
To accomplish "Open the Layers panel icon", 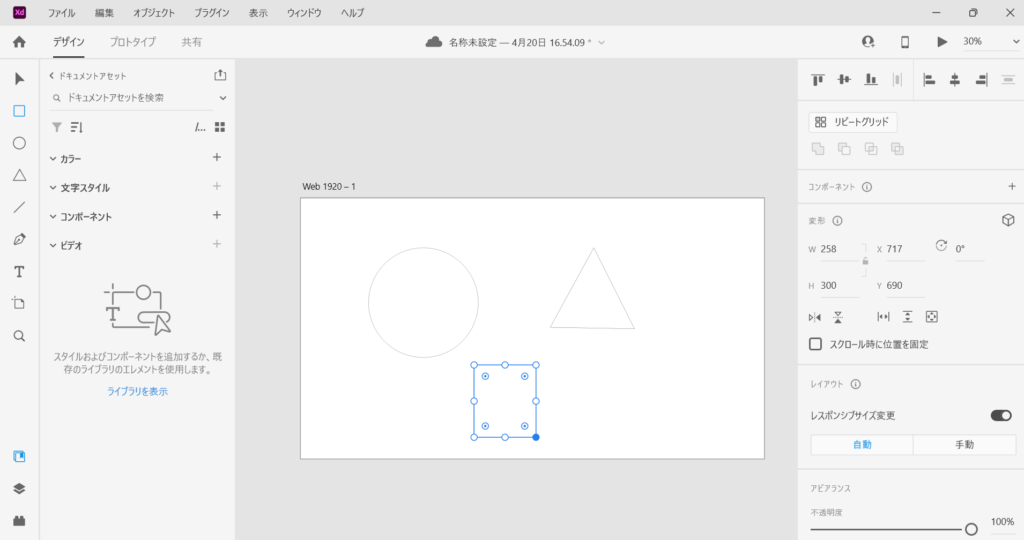I will tap(19, 489).
